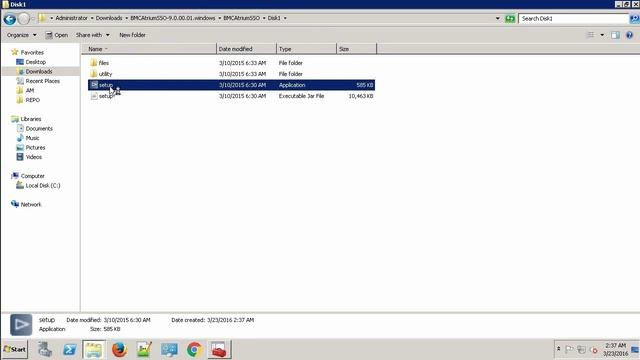This screenshot has width=640, height=360.
Task: Open the Organize menu
Action: [21, 35]
